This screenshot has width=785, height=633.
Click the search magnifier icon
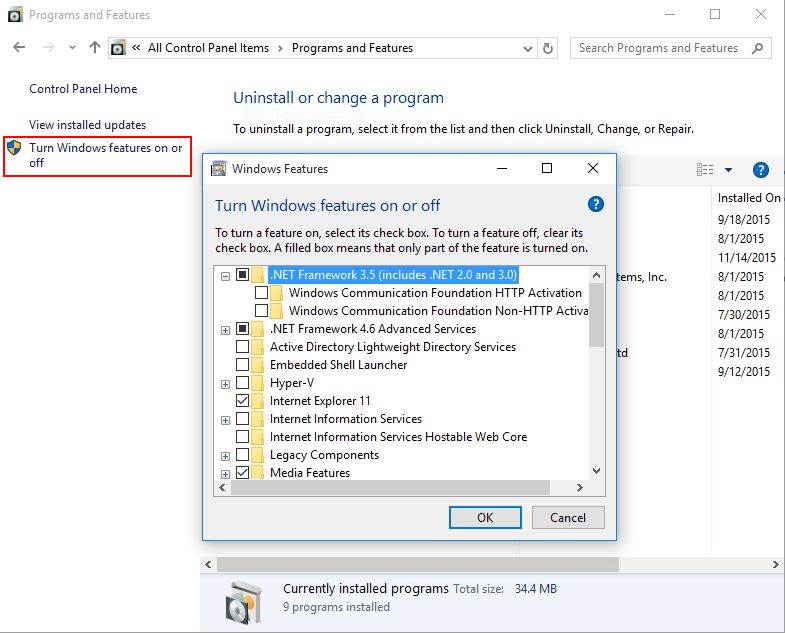coord(757,48)
